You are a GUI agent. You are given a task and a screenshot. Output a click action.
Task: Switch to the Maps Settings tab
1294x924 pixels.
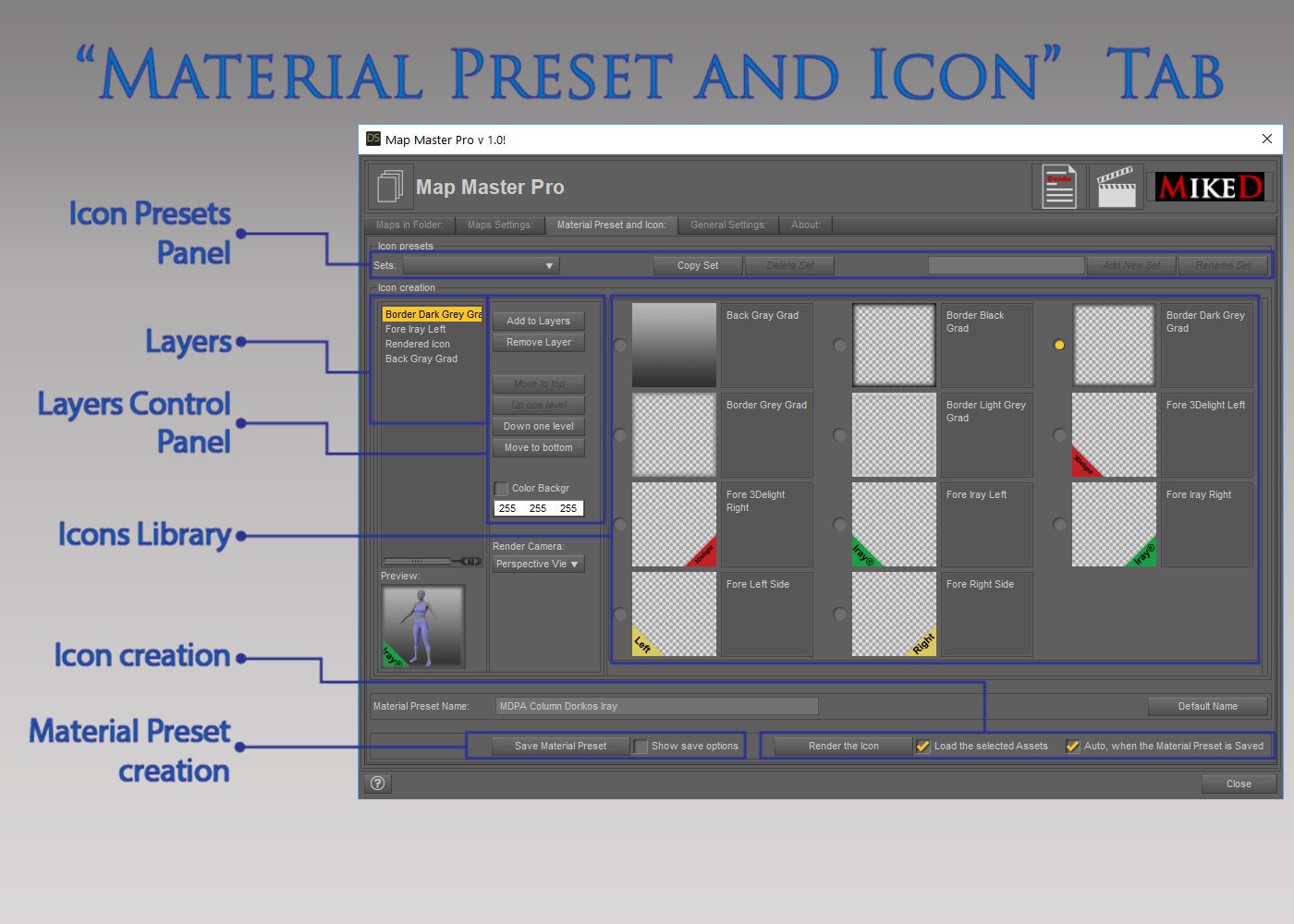click(500, 225)
